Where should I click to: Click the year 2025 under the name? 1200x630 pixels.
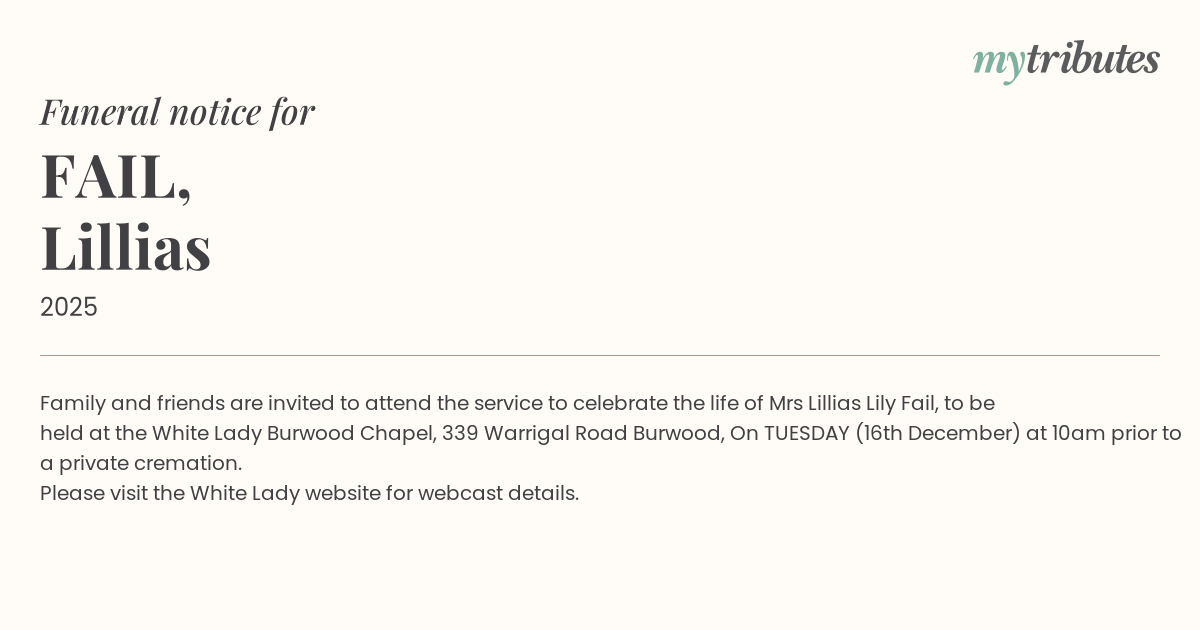tap(69, 307)
